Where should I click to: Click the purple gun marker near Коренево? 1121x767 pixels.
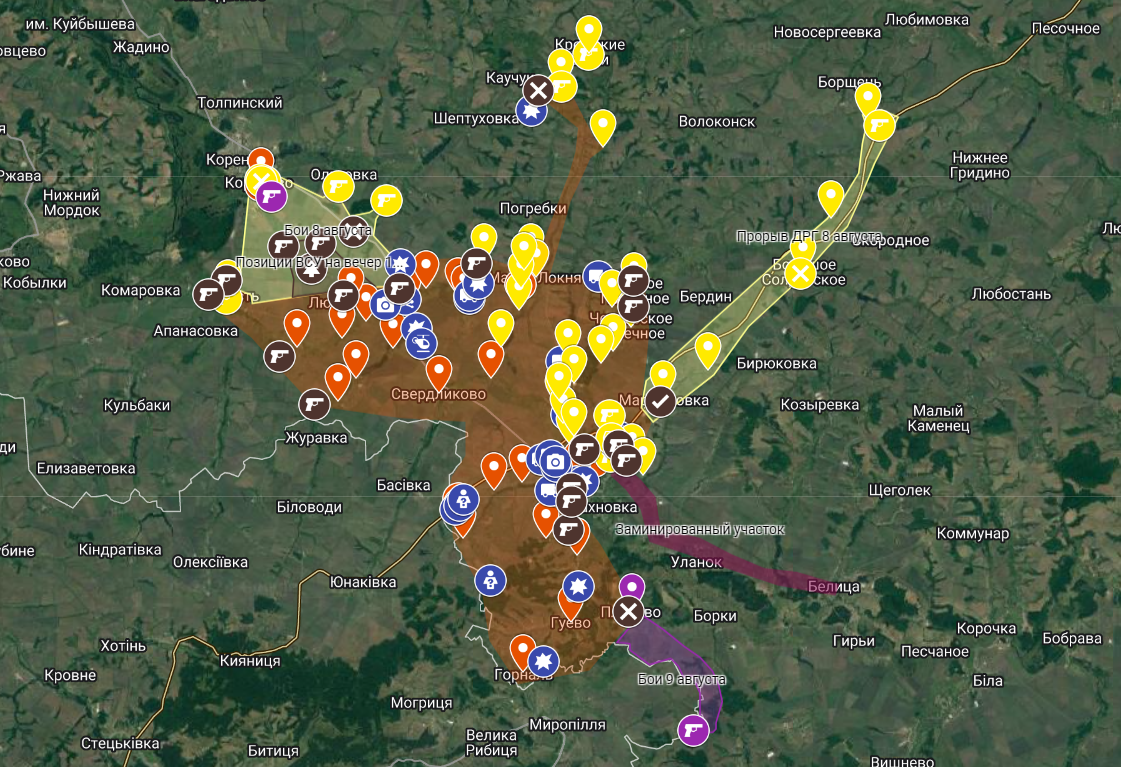click(270, 196)
